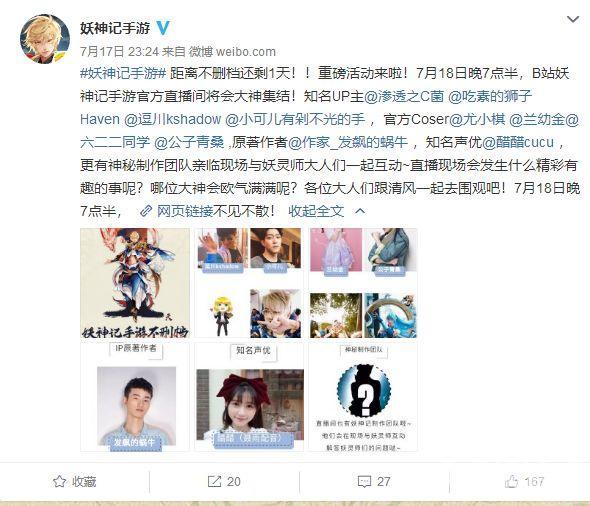Open the 7月17日 23:24 timestamp link
Screen dimensions: 590x506
119,51
